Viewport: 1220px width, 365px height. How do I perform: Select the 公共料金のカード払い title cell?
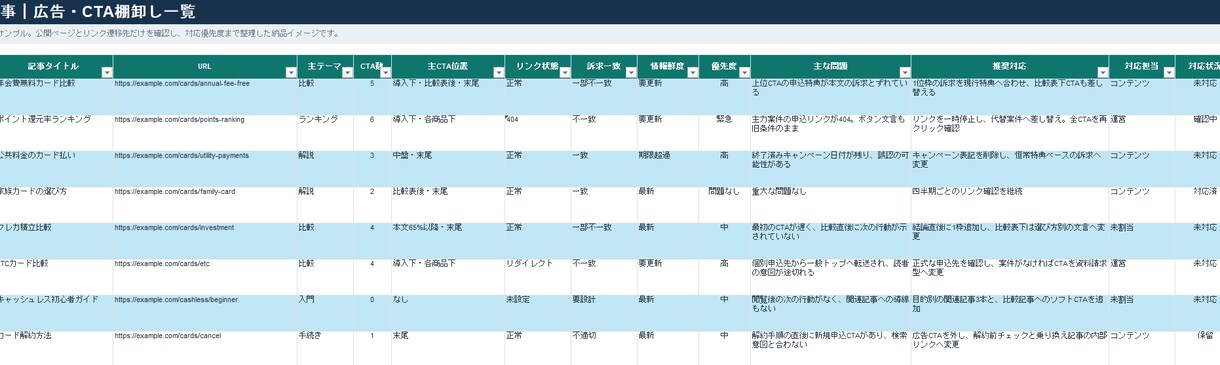point(56,169)
